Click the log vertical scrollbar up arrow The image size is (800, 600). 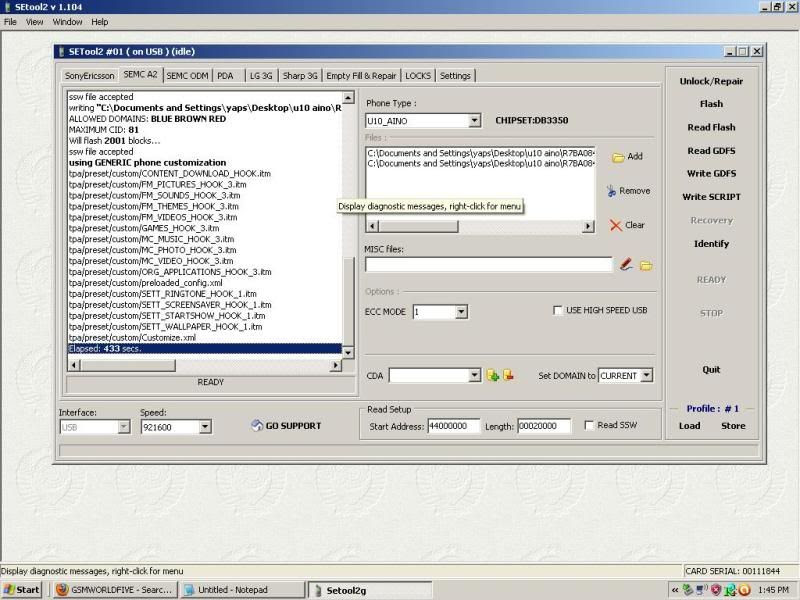(x=348, y=97)
